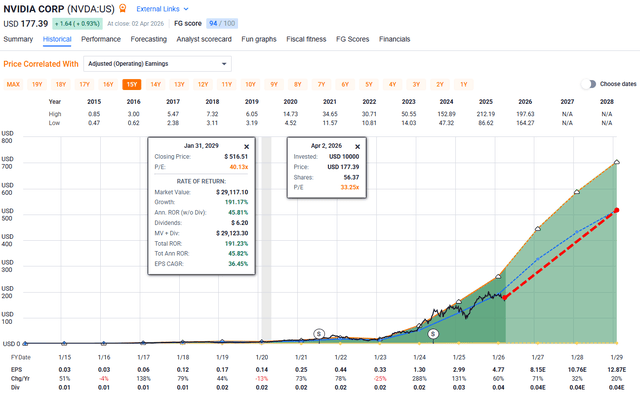This screenshot has width=640, height=394.
Task: Click the 12.87E EPS estimate for 1/29
Action: tap(616, 370)
